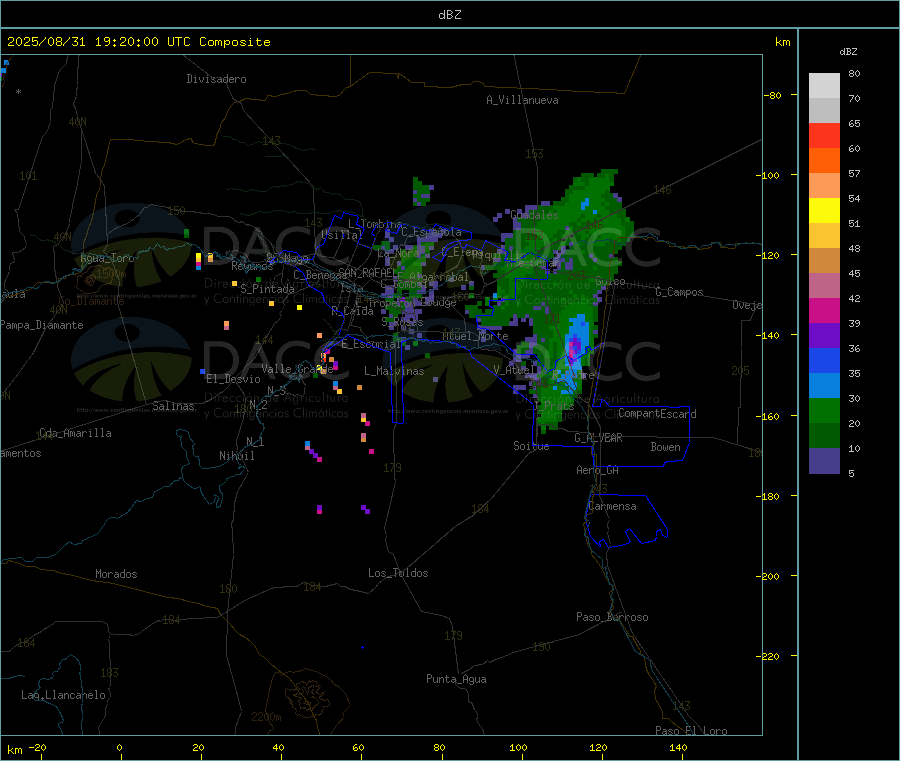Click the Valle_Grande map label
The image size is (900, 761).
(x=297, y=369)
